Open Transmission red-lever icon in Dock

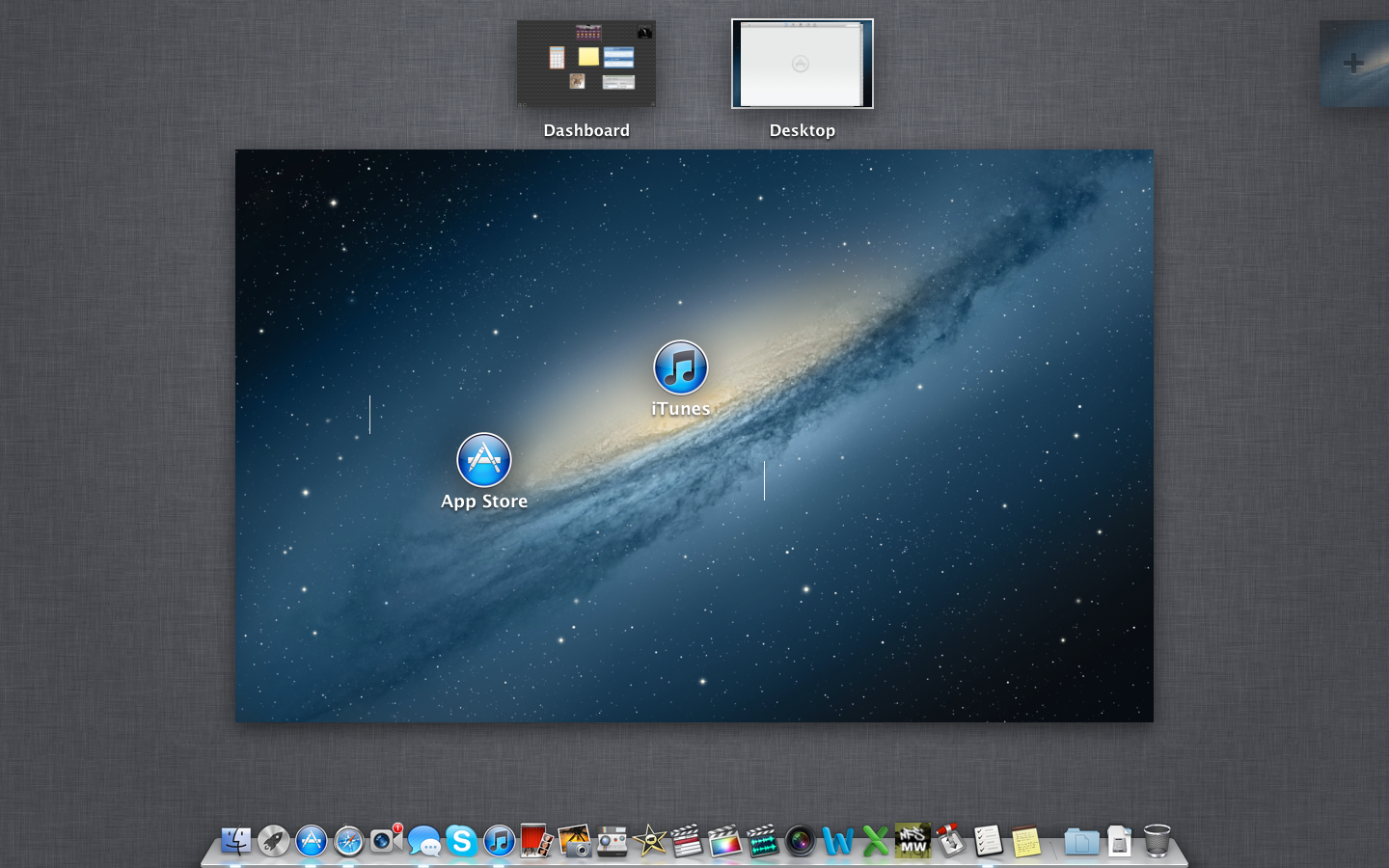pyautogui.click(x=950, y=841)
